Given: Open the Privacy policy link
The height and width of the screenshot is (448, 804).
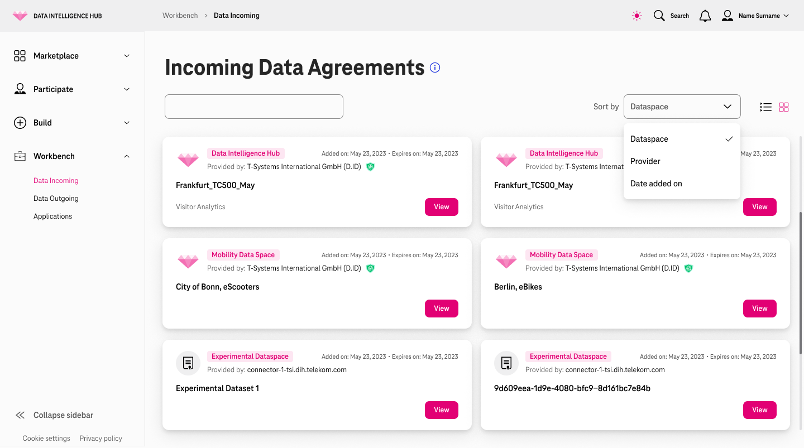Looking at the screenshot, I should [100, 438].
